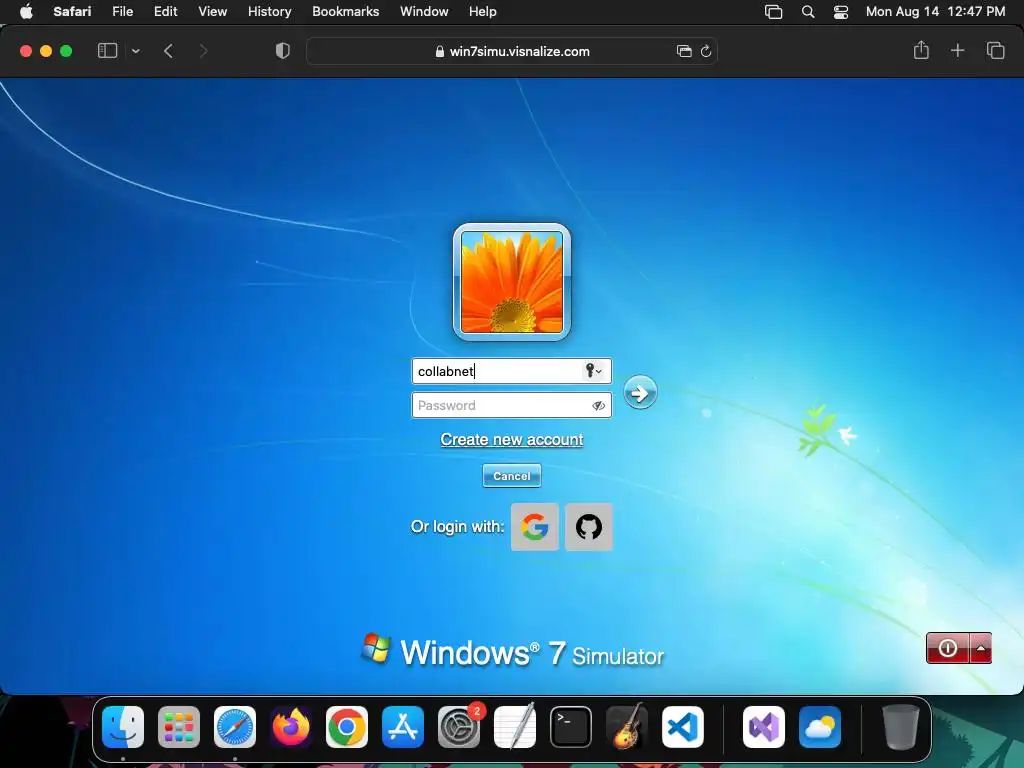
Task: Sign in with the Google icon
Action: pos(534,526)
